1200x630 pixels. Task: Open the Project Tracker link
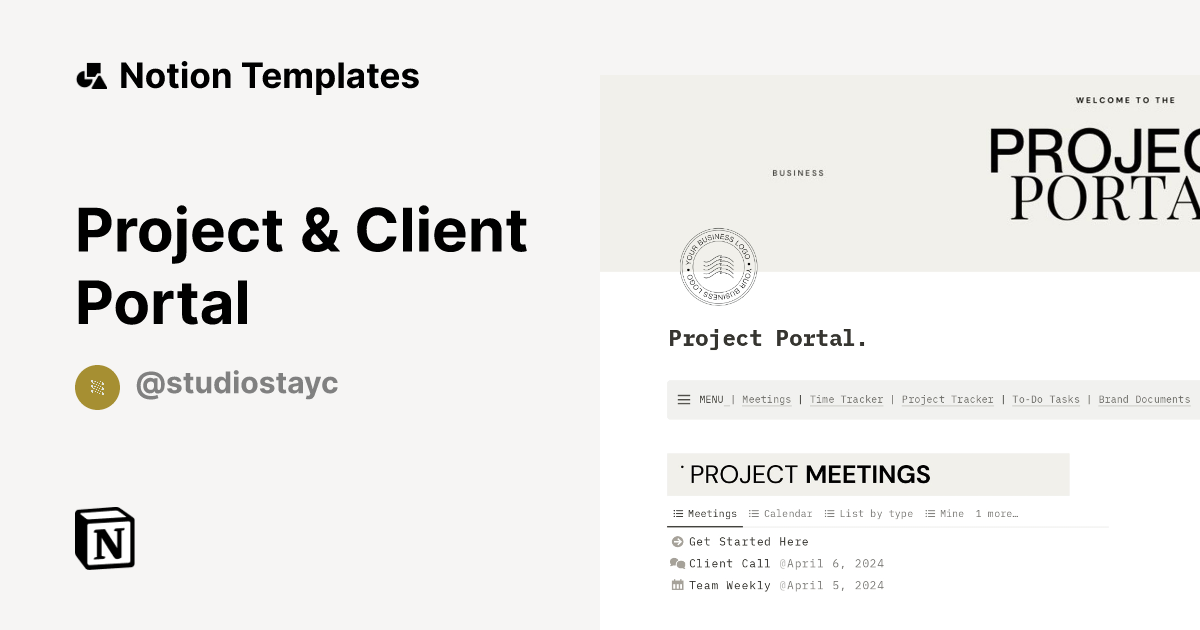click(x=947, y=399)
